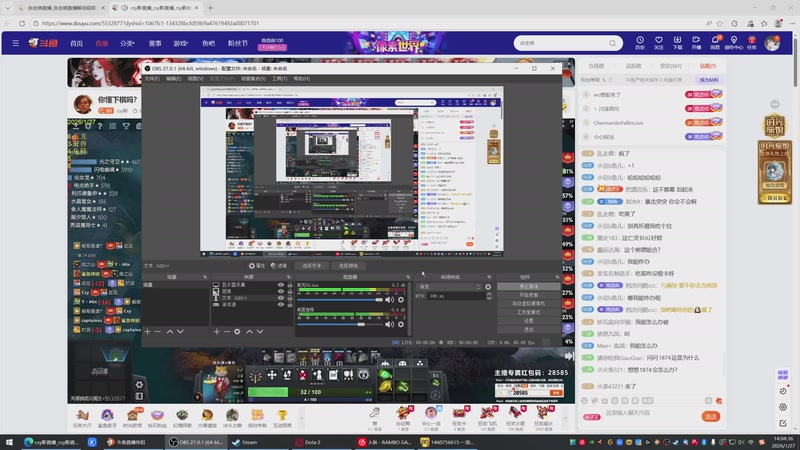Click orange send button in chat
This screenshot has width=800, height=450.
pos(711,417)
